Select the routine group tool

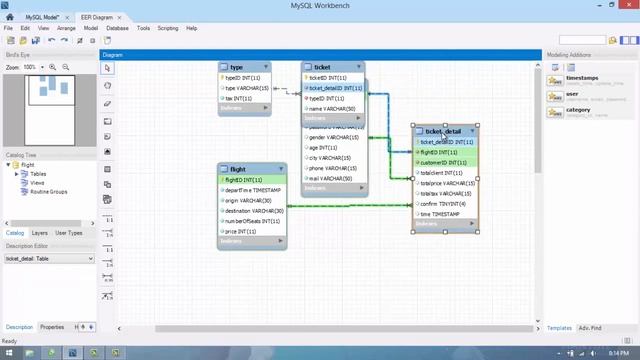pos(107,200)
